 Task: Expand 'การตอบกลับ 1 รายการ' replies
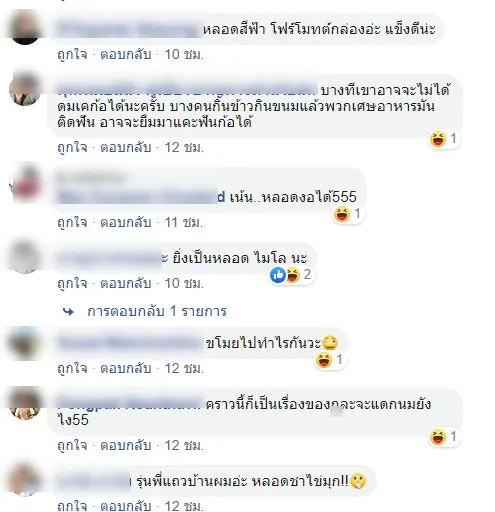click(x=157, y=311)
